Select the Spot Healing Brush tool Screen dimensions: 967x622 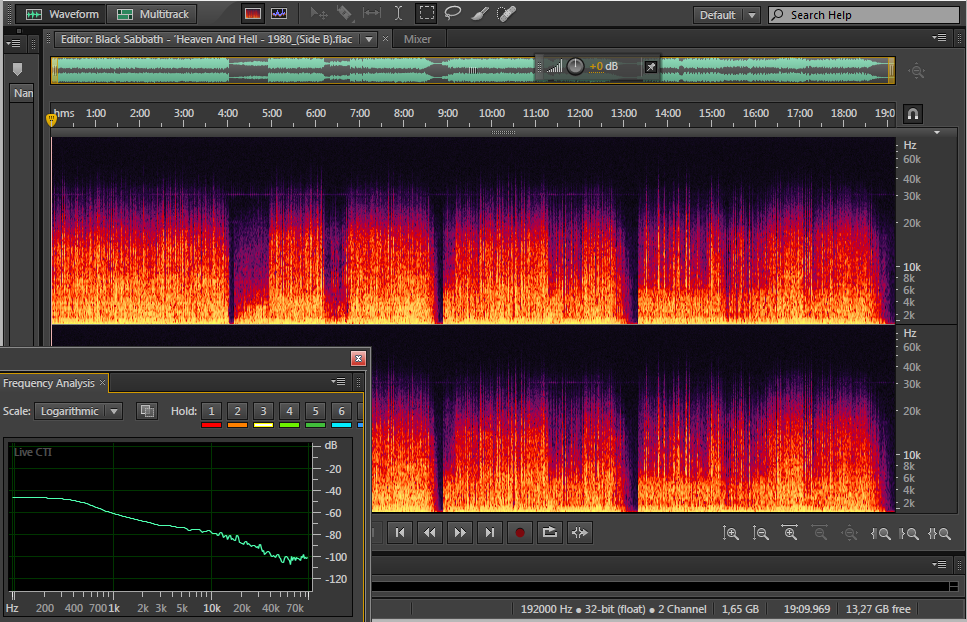(506, 14)
